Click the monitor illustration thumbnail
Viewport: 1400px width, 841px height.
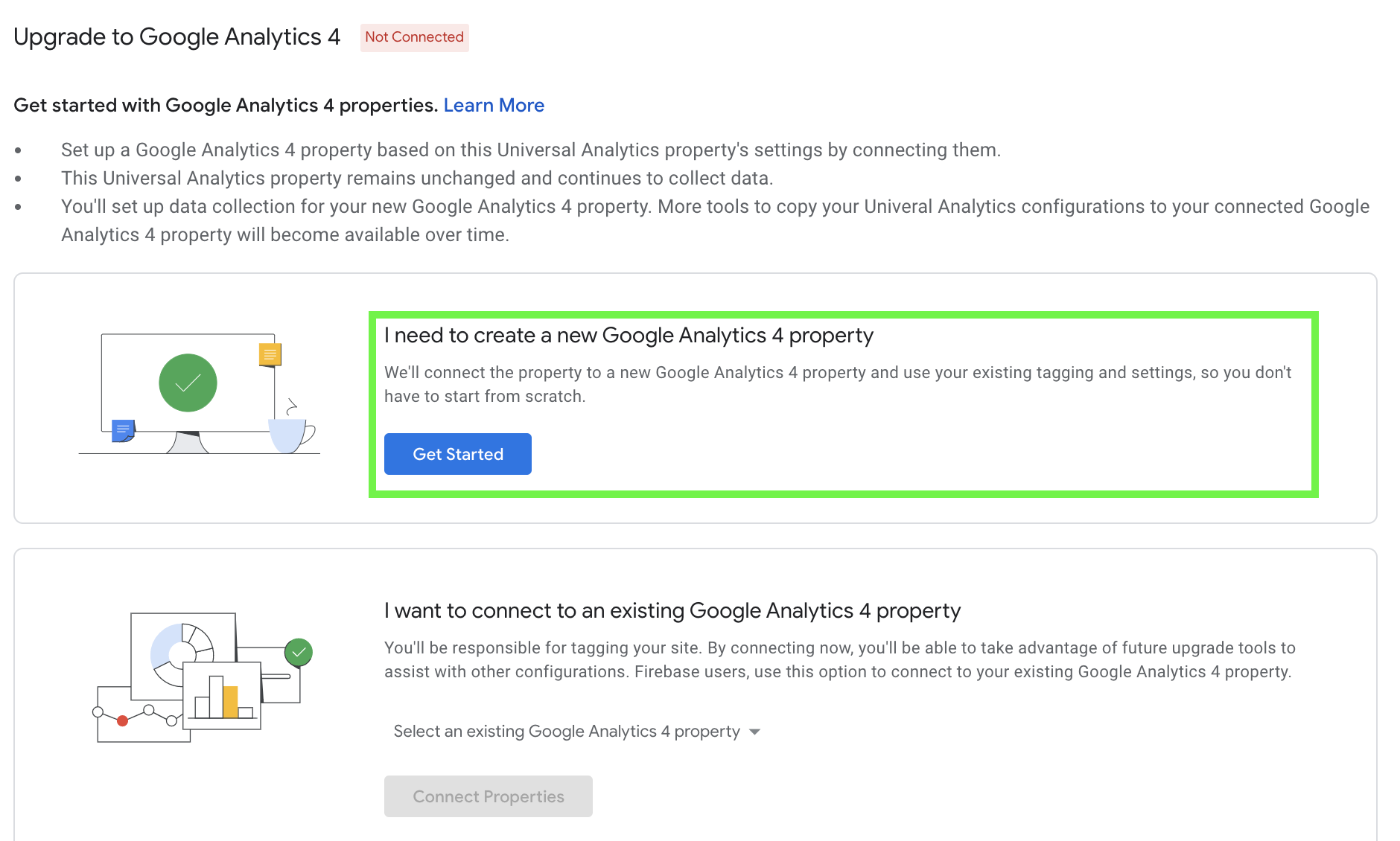(199, 394)
